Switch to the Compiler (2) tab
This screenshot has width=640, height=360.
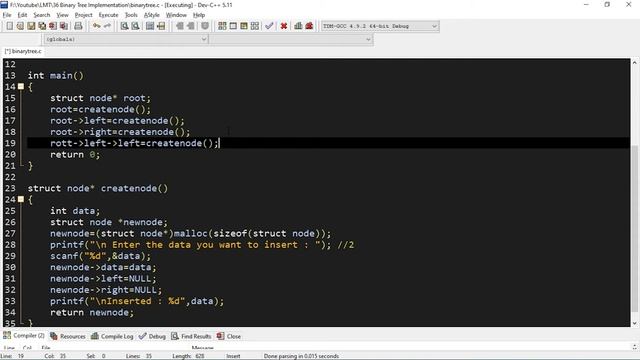point(24,336)
